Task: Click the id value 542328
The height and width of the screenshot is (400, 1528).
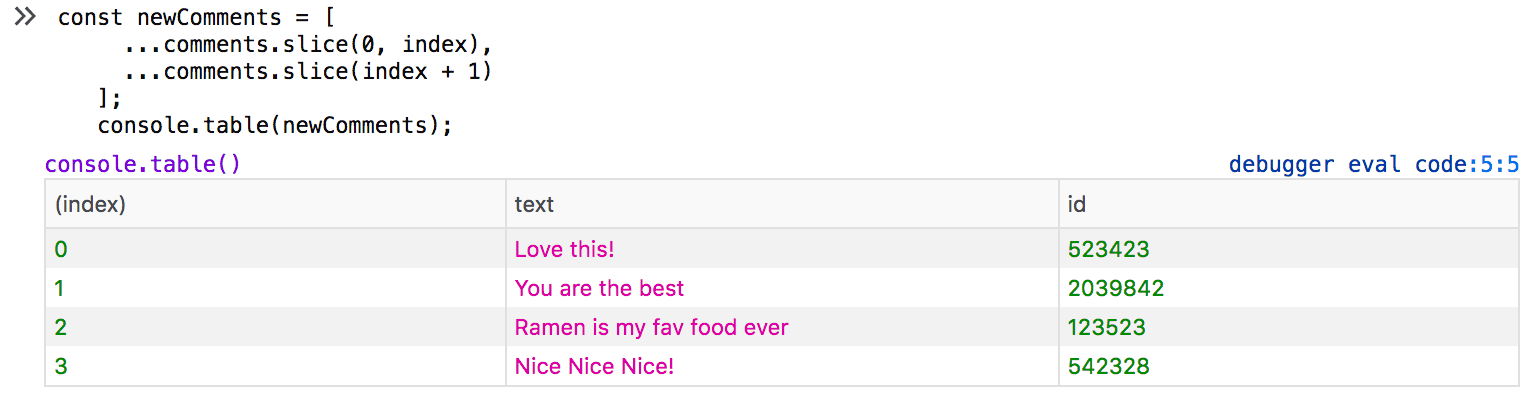Action: [1108, 366]
